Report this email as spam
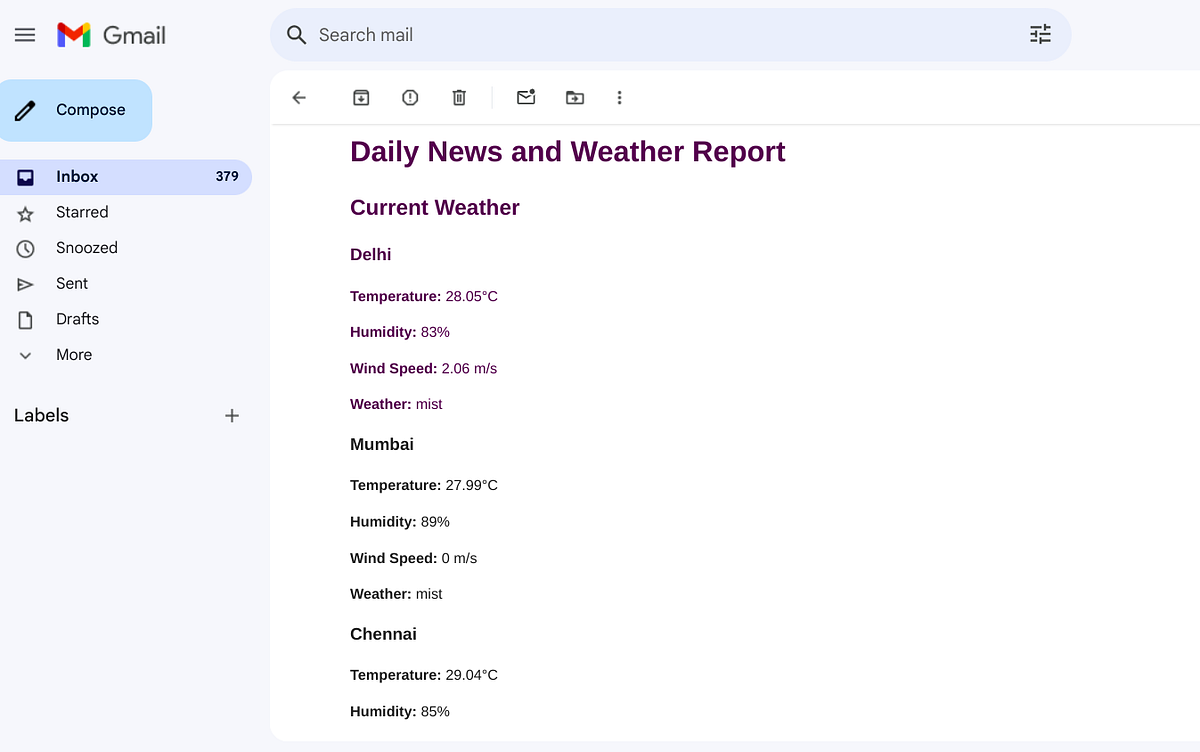 click(x=410, y=97)
